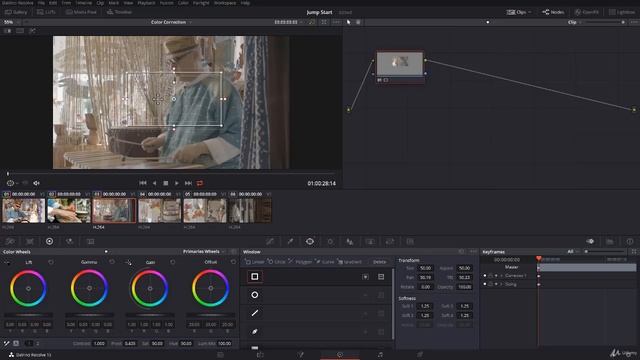Screen dimensions: 640x360
Task: Expand the Keyframes panel to full size
Action: 634,252
